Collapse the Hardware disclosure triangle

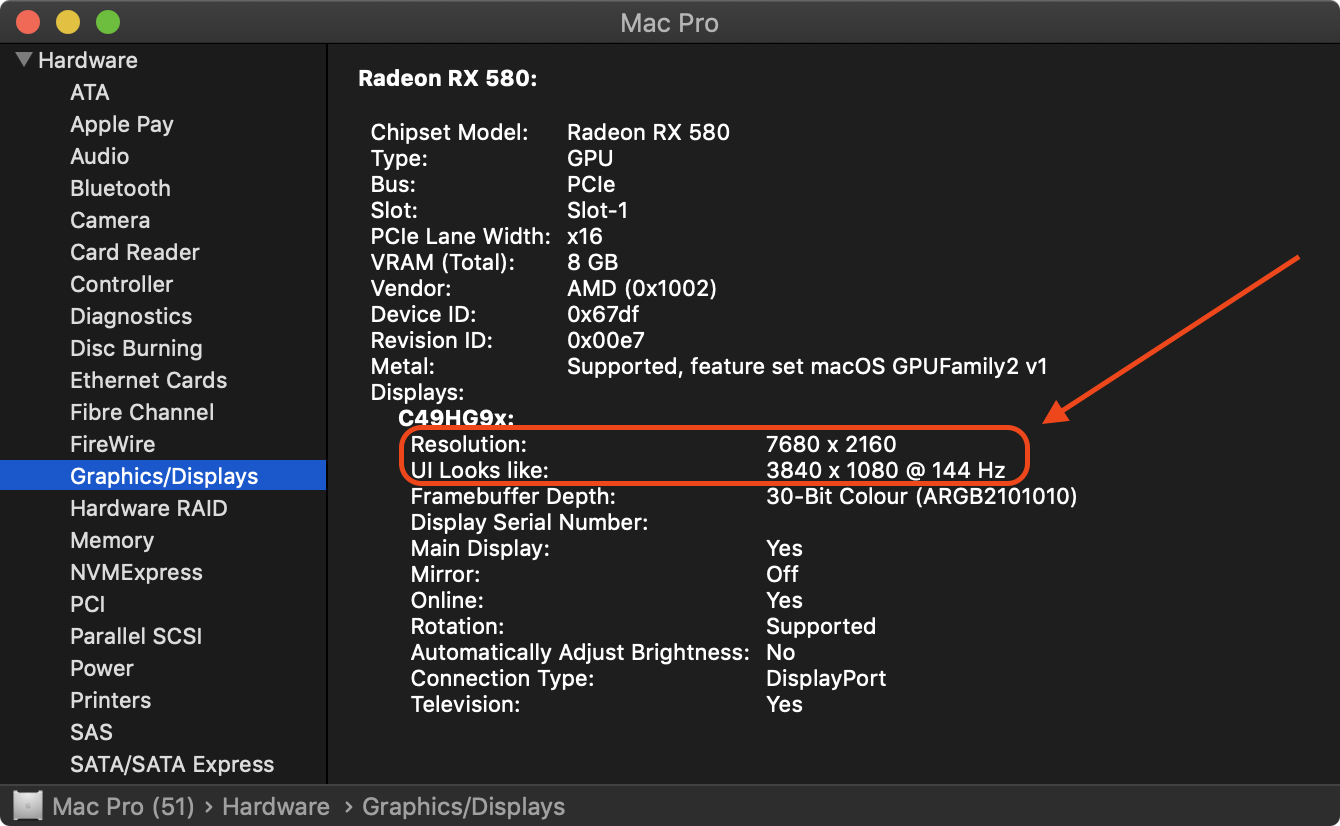pos(24,60)
